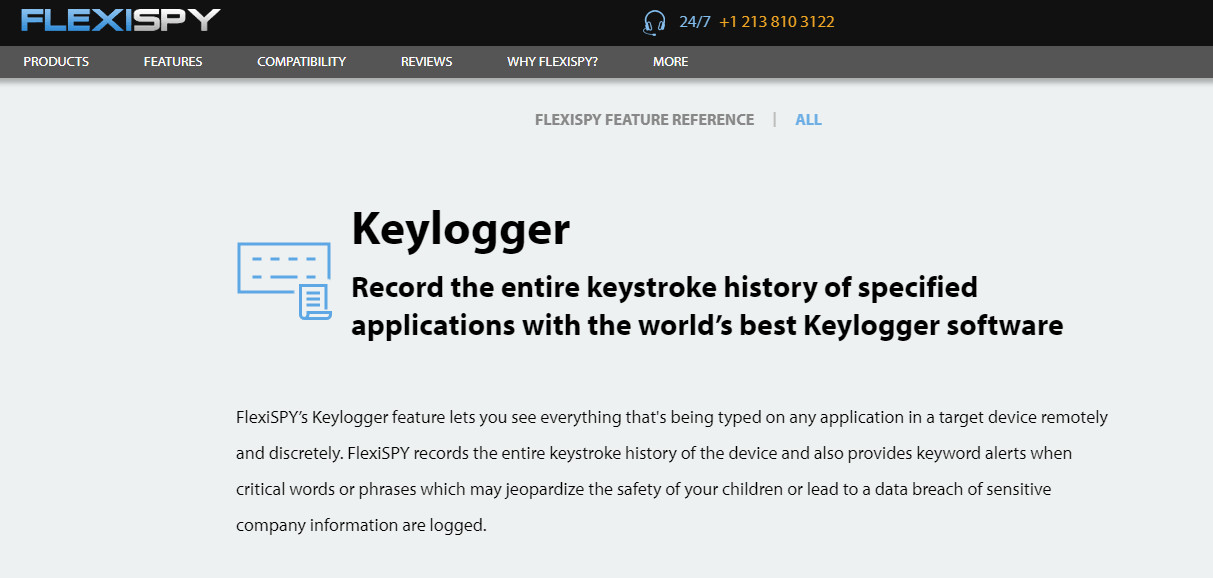Click the Keylogger feature icon
Image resolution: width=1213 pixels, height=578 pixels.
[284, 281]
